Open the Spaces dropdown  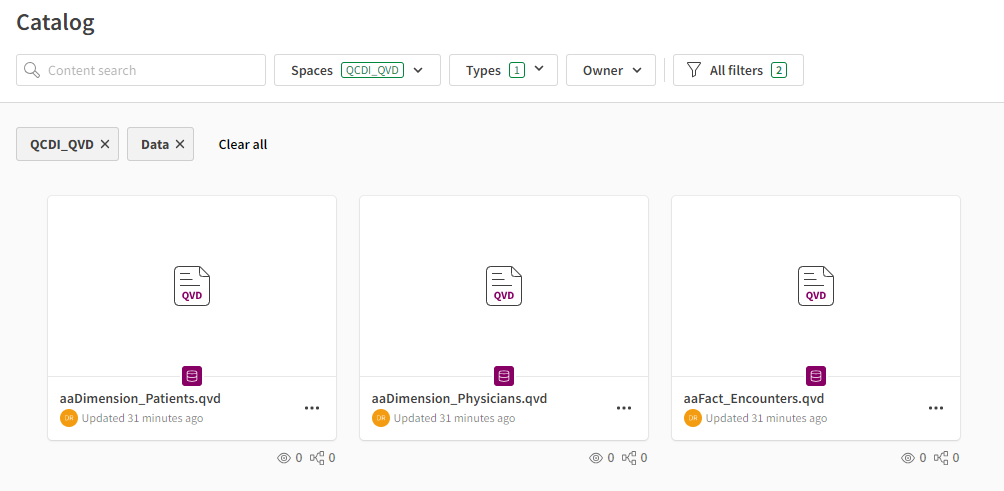357,70
